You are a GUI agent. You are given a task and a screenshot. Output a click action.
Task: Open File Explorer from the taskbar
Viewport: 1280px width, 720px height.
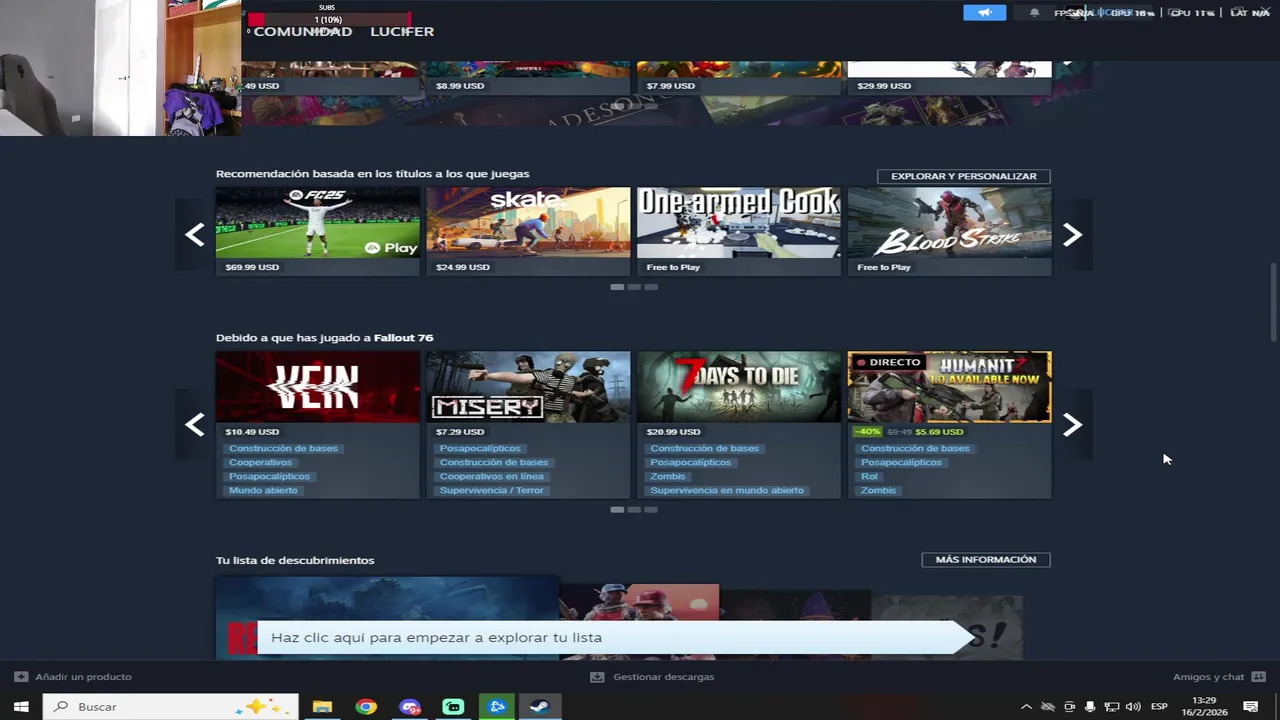(322, 707)
